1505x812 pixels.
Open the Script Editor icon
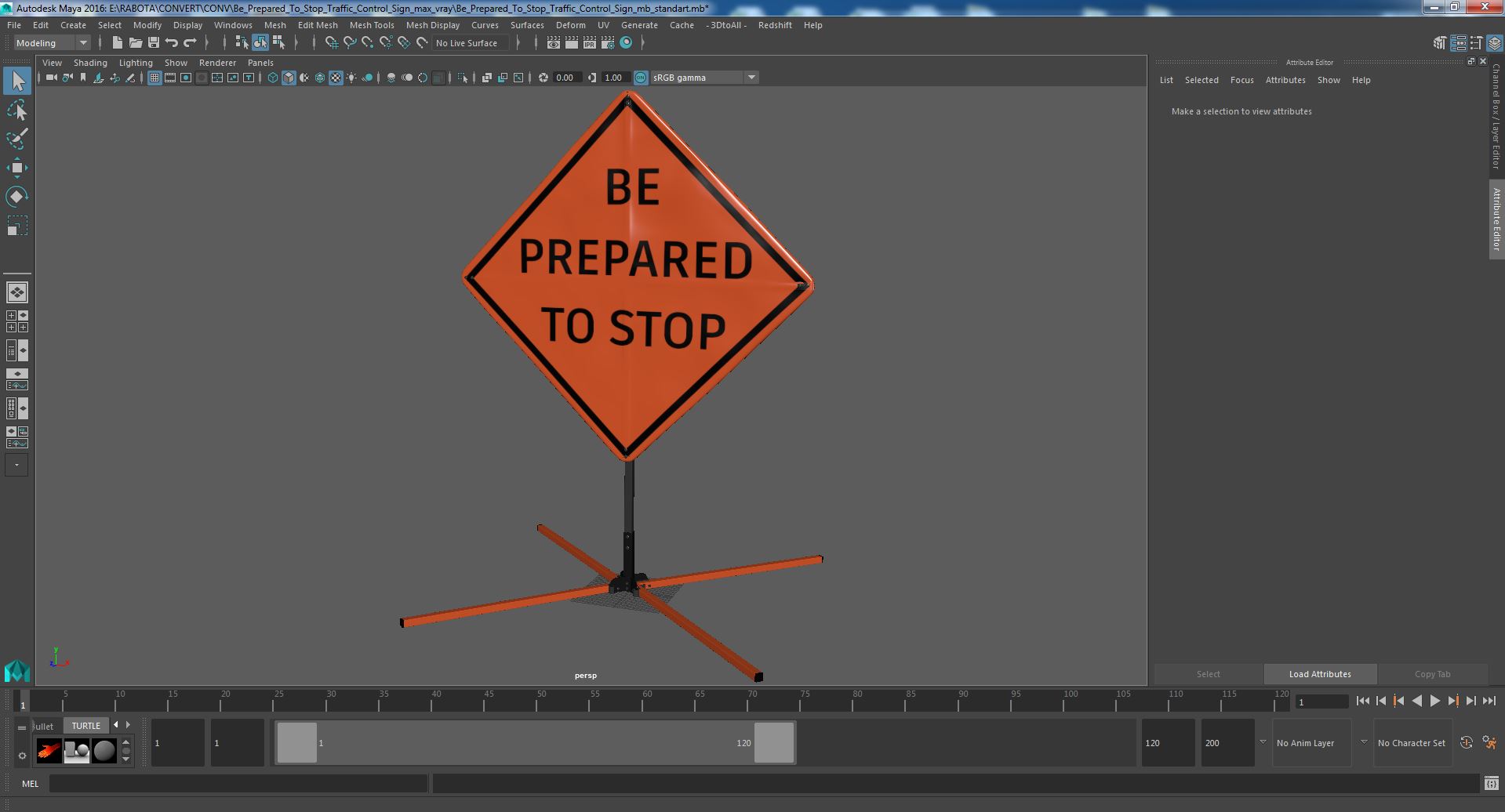(x=1491, y=783)
